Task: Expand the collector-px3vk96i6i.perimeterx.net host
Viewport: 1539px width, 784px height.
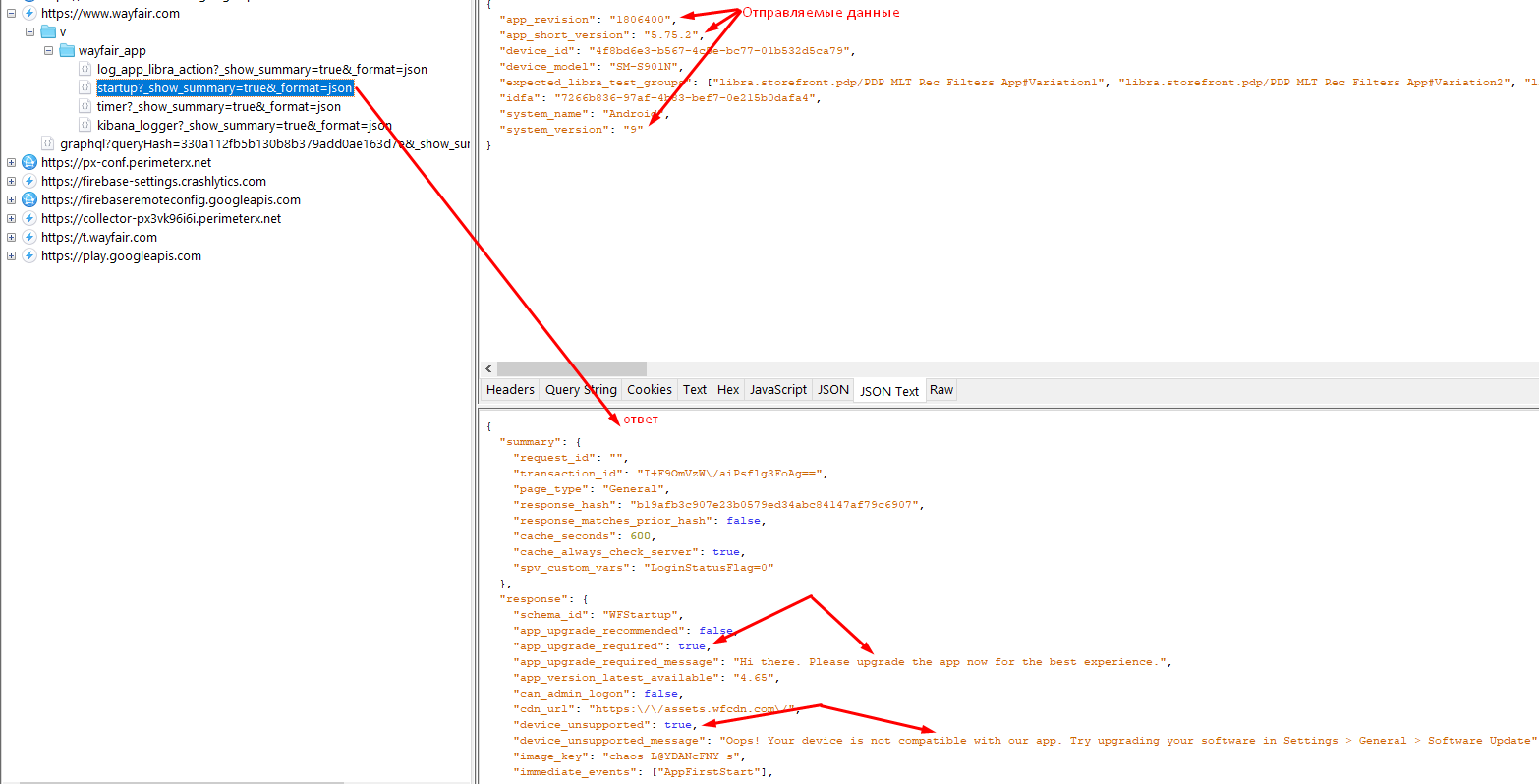Action: click(x=11, y=219)
